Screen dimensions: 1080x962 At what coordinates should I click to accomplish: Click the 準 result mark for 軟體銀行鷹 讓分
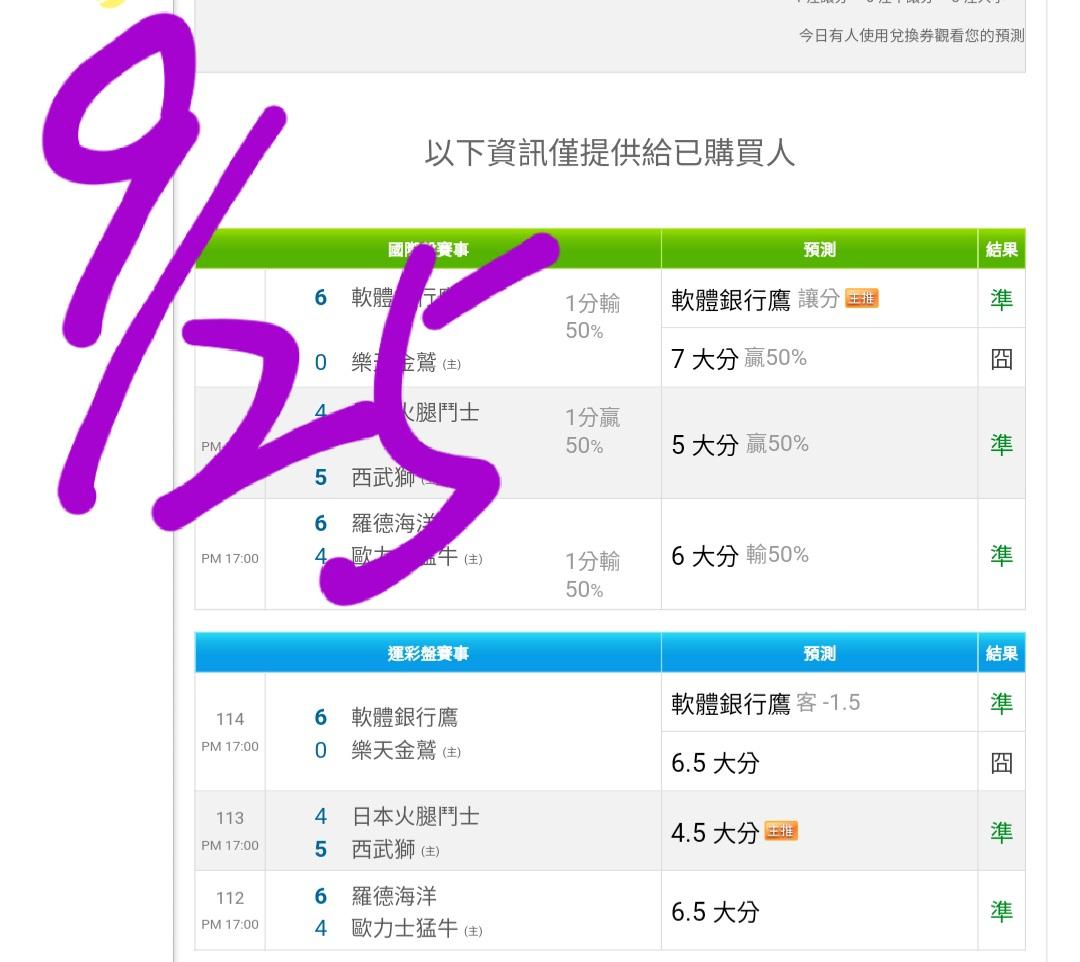tap(1001, 299)
